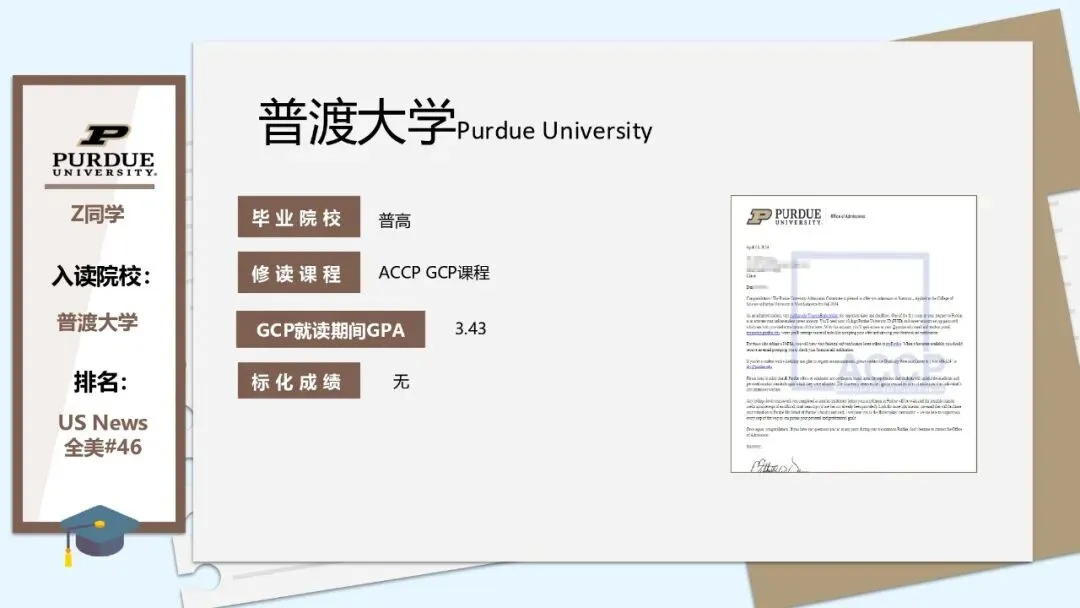Click the signature on the letter
This screenshot has height=608, width=1080.
778,465
